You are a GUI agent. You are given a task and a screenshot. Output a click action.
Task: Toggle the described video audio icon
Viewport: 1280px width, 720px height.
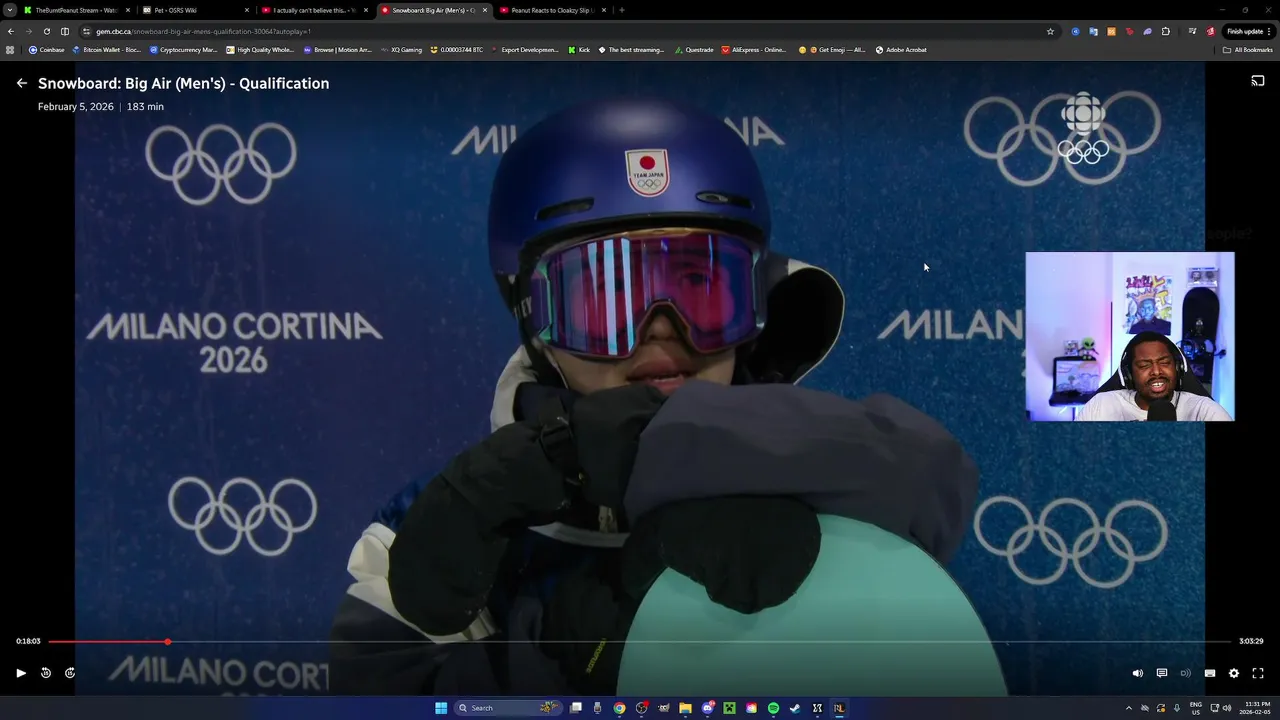click(1186, 673)
